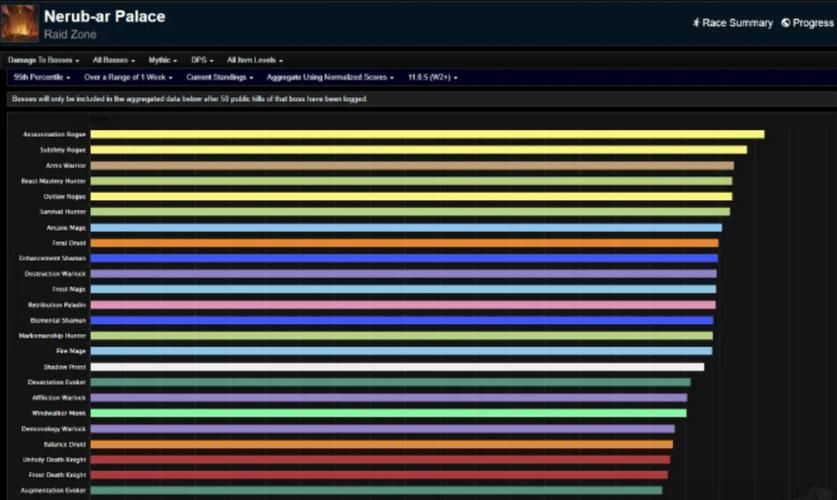Select the Beast Mastery Hunter label
The height and width of the screenshot is (500, 837).
point(53,181)
